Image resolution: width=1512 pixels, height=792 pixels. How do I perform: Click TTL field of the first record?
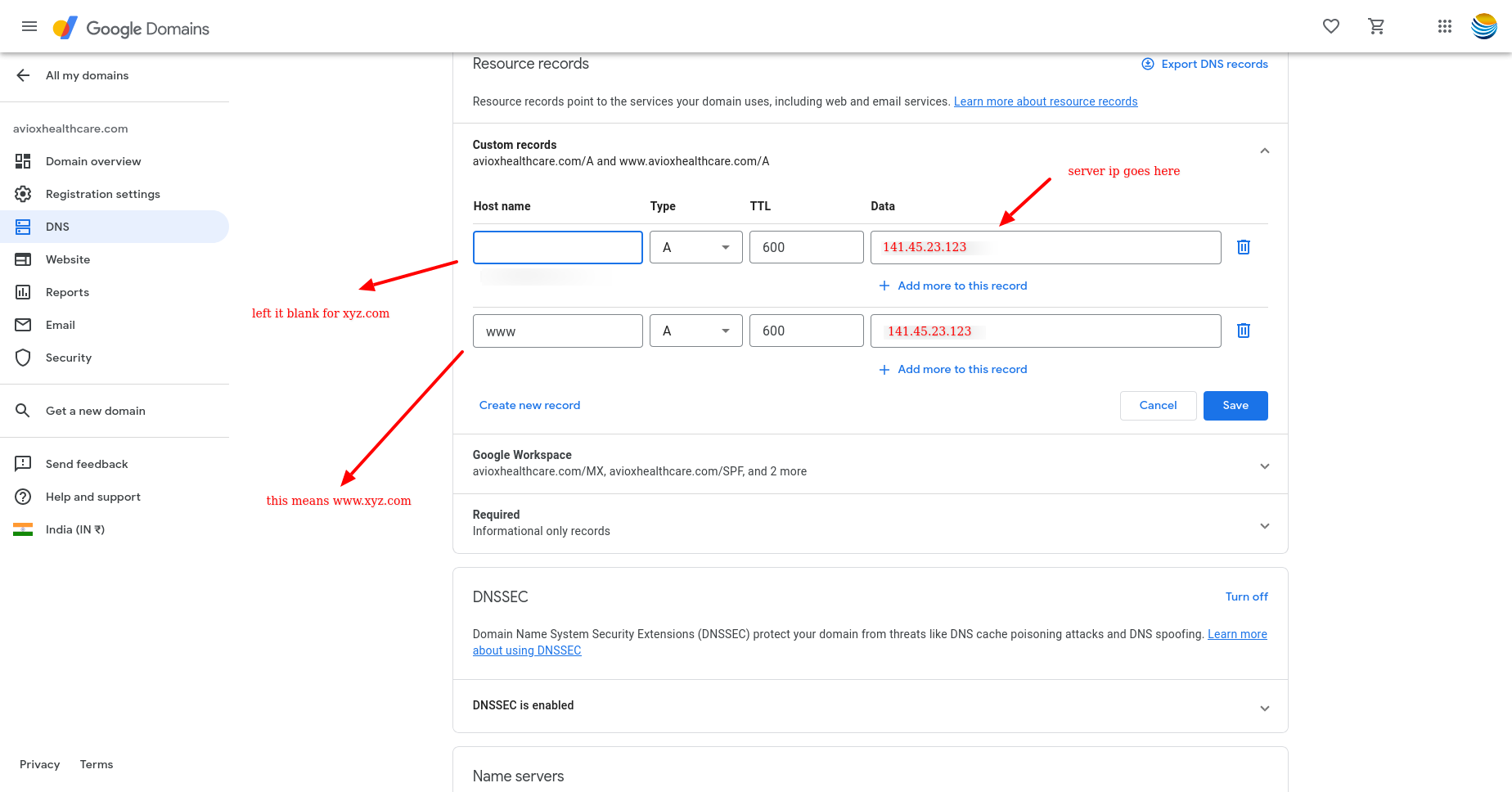coord(807,247)
